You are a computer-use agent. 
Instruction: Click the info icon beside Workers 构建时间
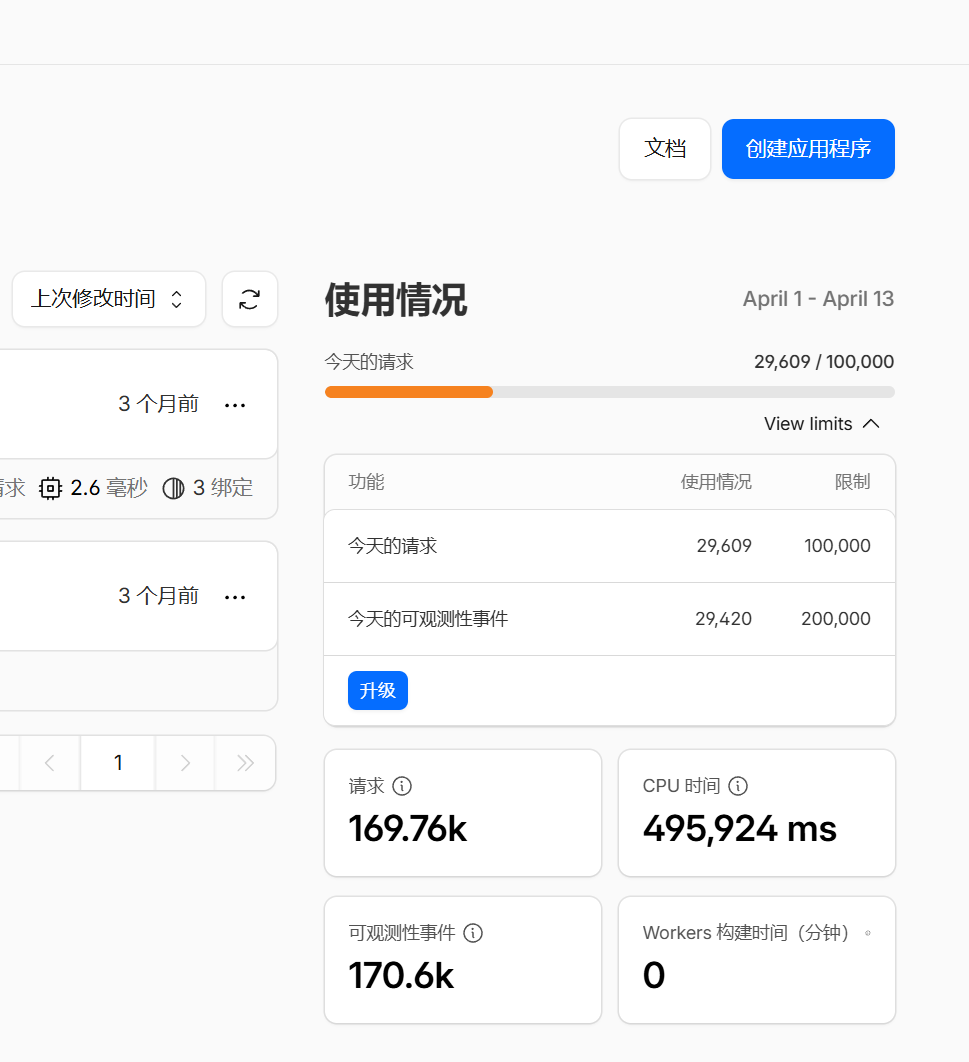[867, 933]
